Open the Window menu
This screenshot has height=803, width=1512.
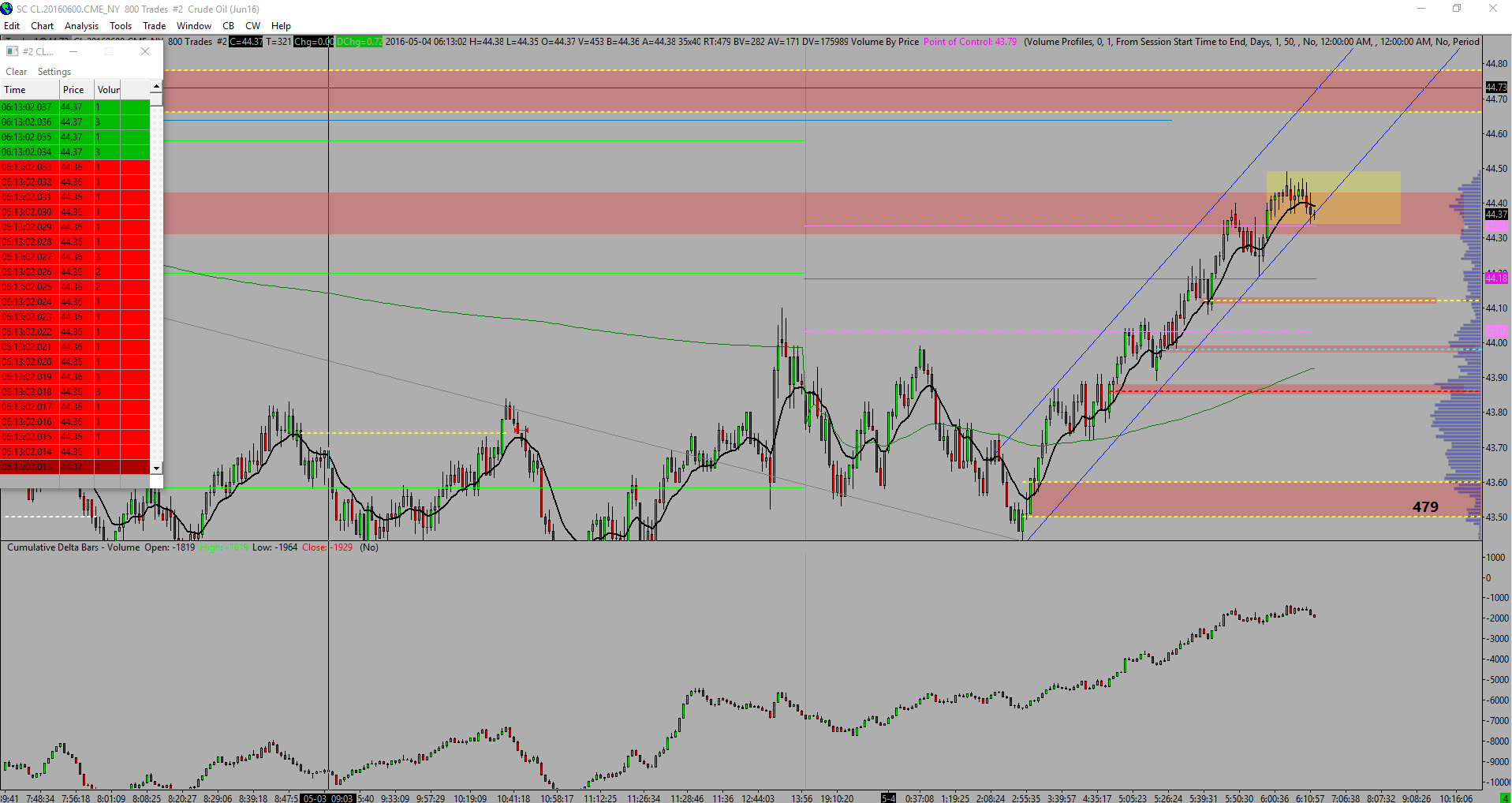point(194,26)
